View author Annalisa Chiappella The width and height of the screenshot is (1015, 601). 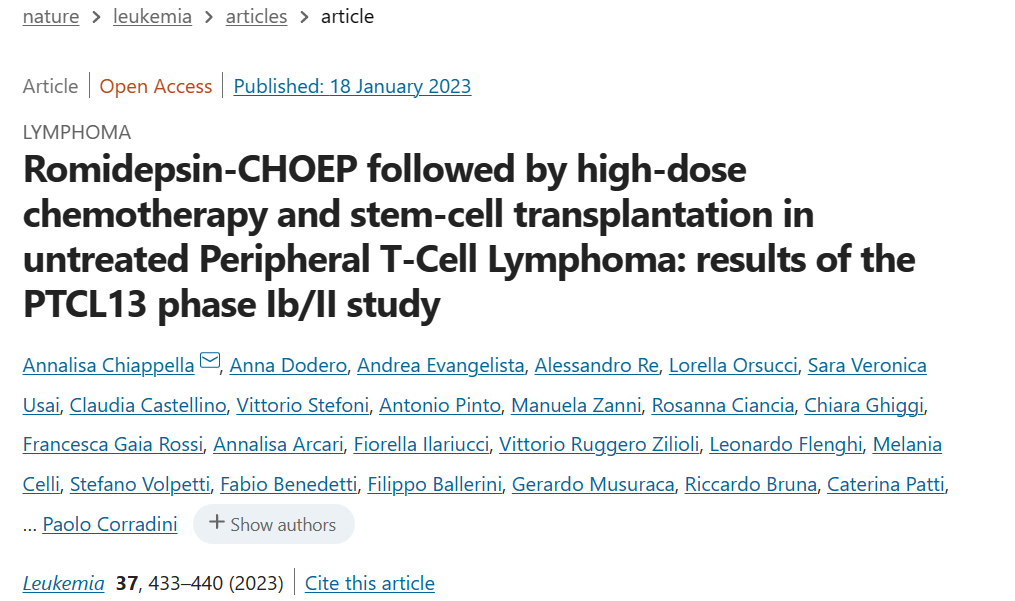[108, 365]
